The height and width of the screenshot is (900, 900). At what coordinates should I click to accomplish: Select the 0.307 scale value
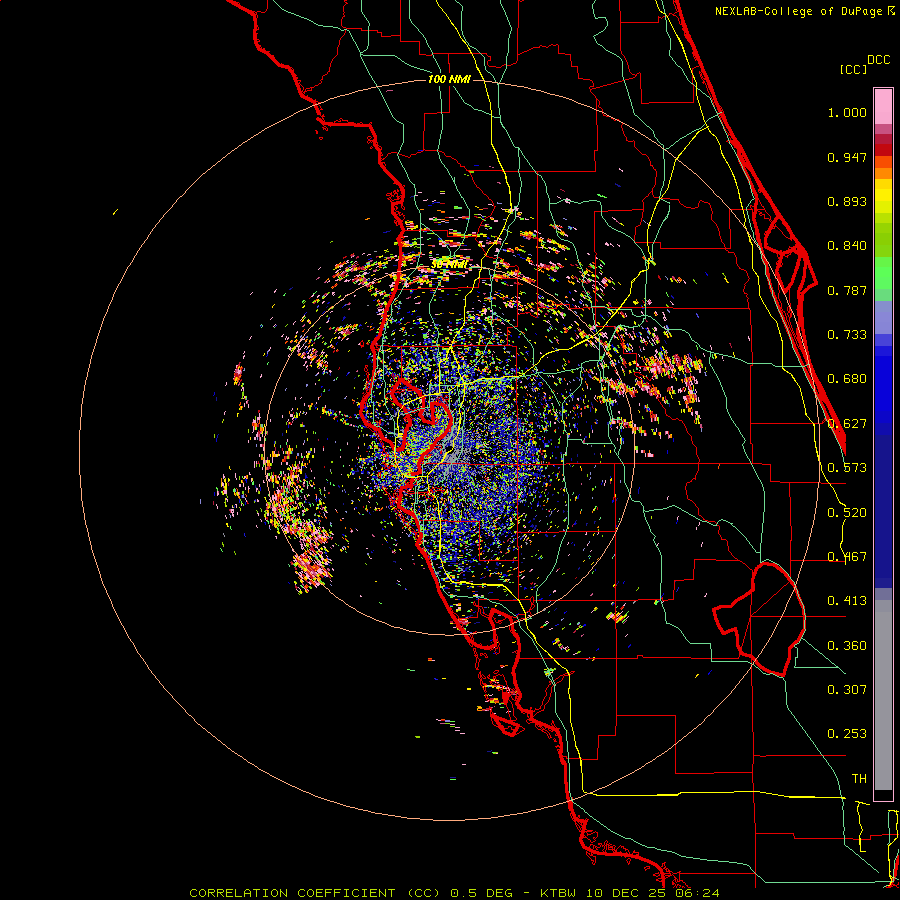847,690
